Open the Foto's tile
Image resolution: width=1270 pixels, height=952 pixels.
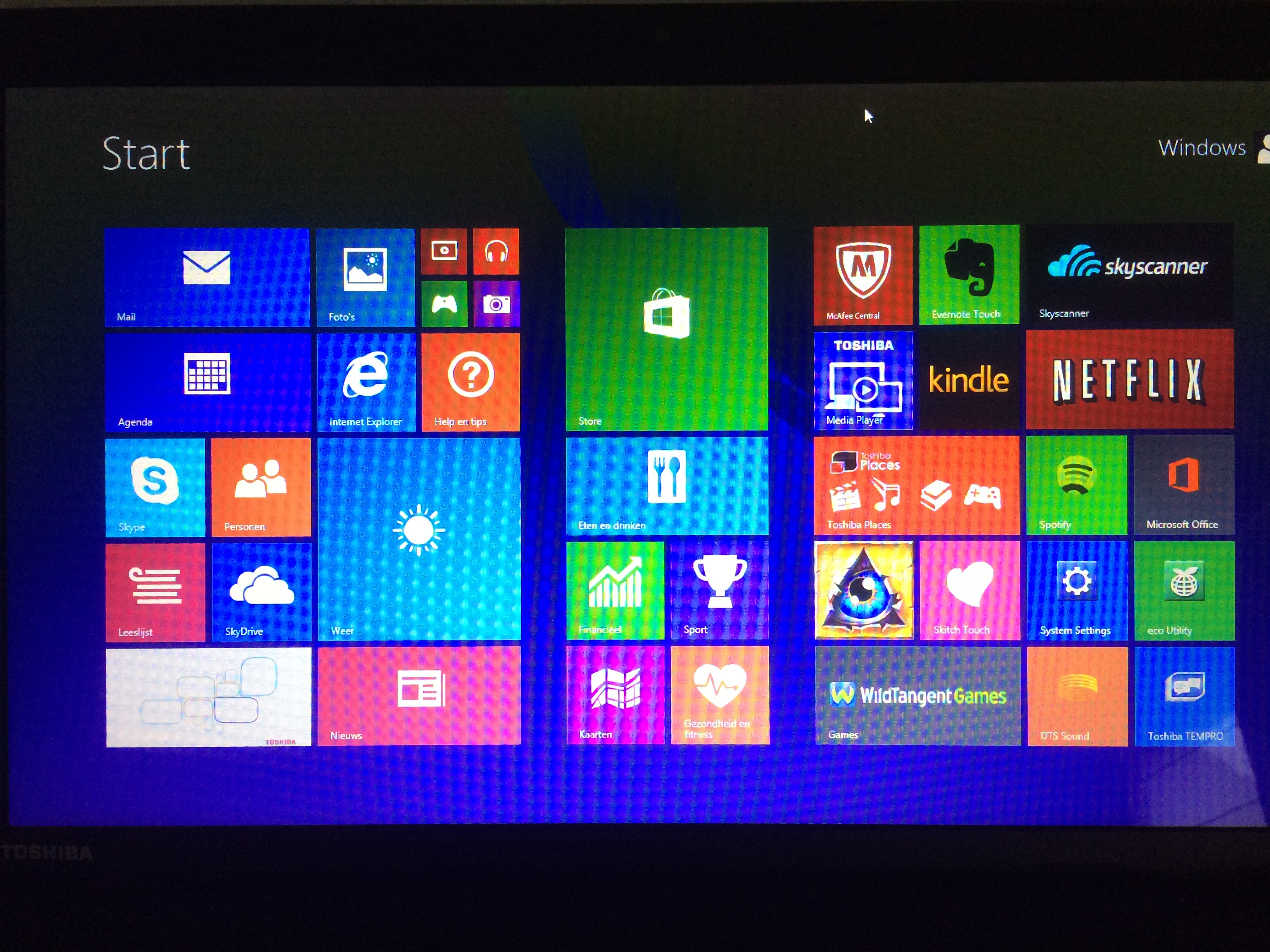pyautogui.click(x=365, y=278)
